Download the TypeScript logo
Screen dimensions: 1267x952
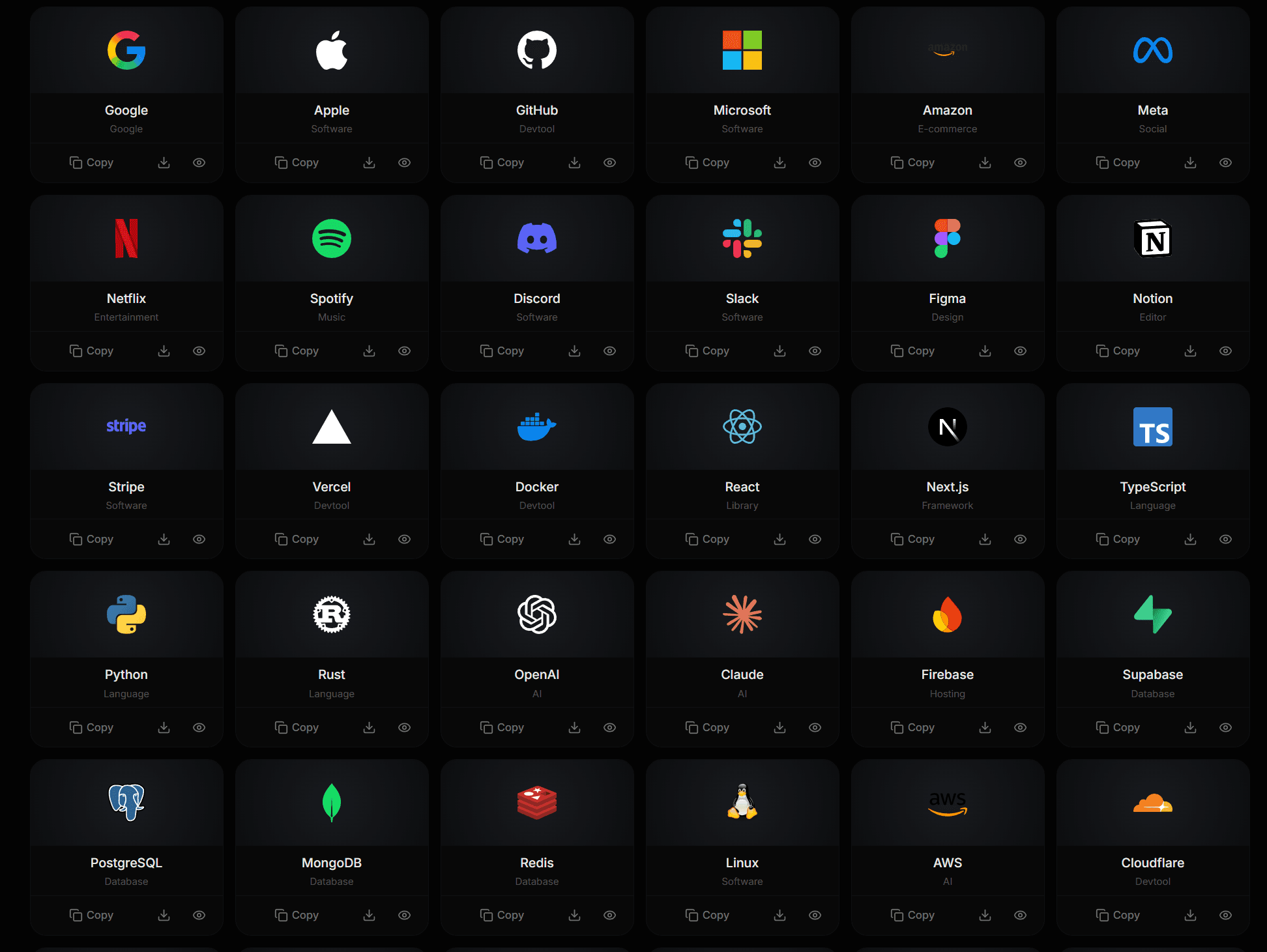tap(1190, 540)
